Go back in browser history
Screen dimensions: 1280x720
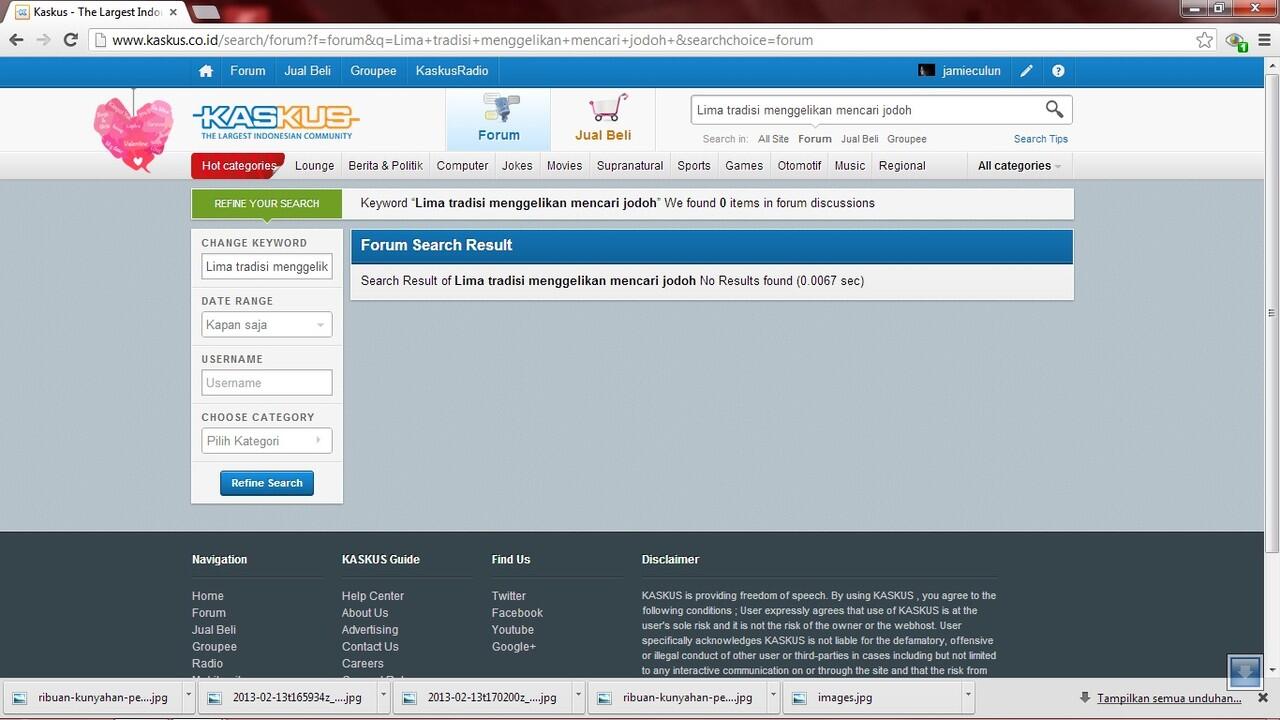pos(16,40)
